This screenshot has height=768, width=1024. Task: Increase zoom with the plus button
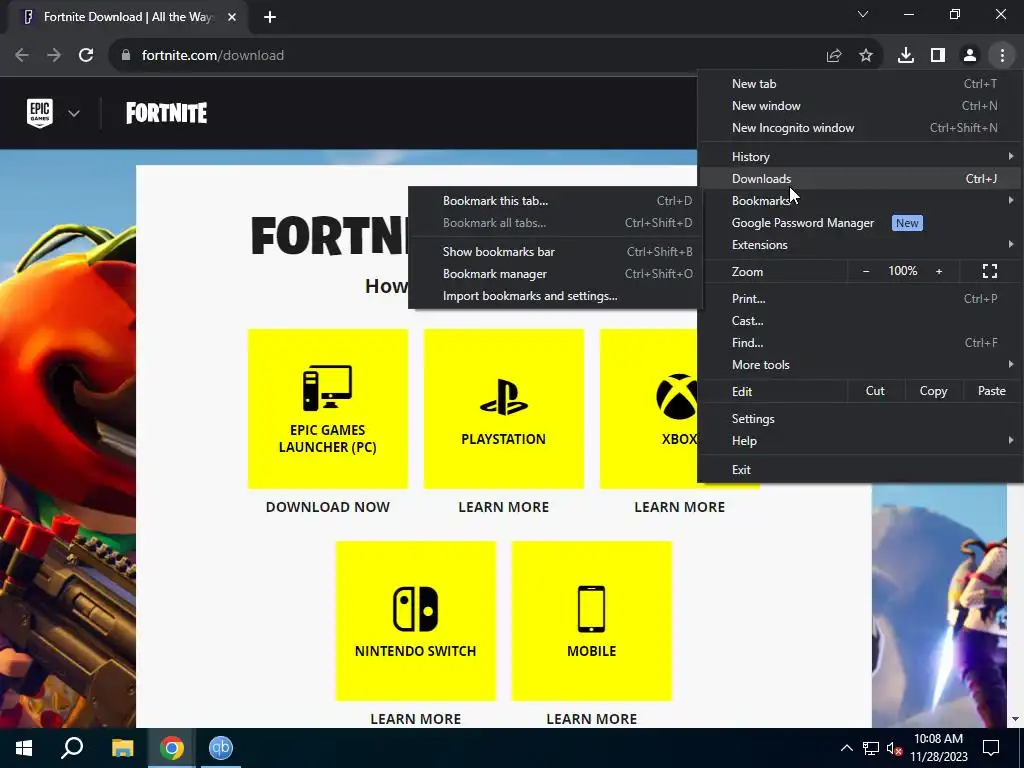coord(939,271)
